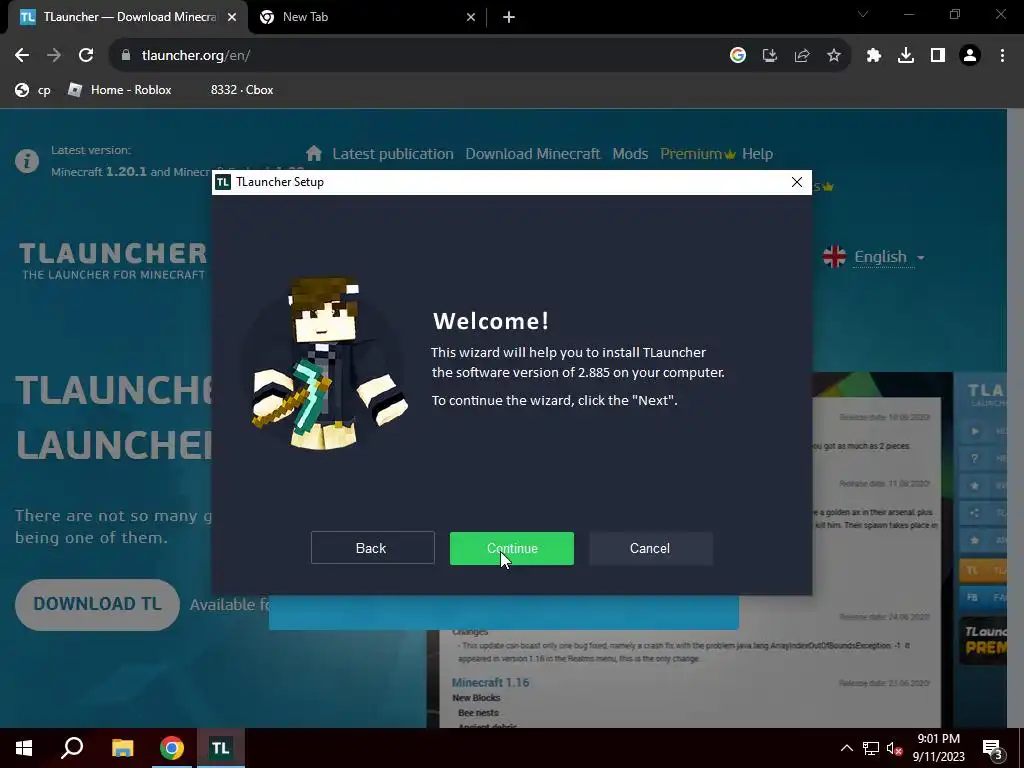This screenshot has width=1024, height=768.
Task: Open the Help menu item
Action: (757, 154)
